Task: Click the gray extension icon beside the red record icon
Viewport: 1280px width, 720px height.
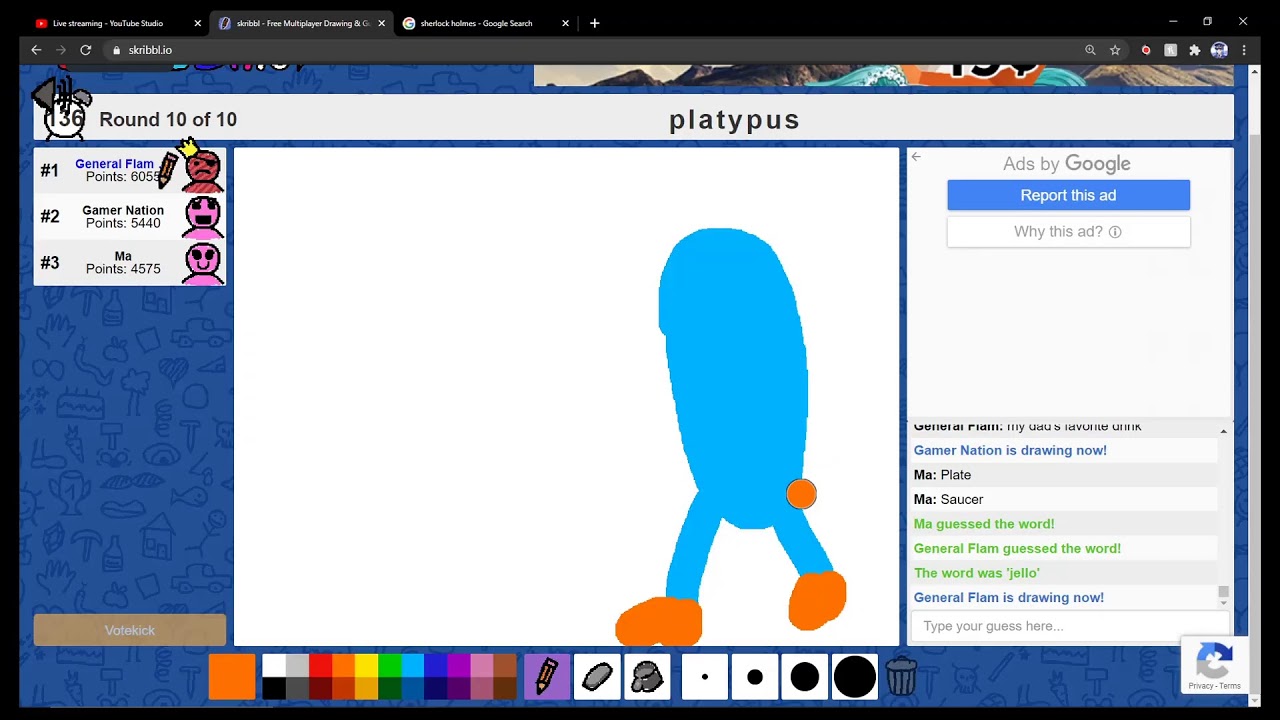Action: [1170, 50]
